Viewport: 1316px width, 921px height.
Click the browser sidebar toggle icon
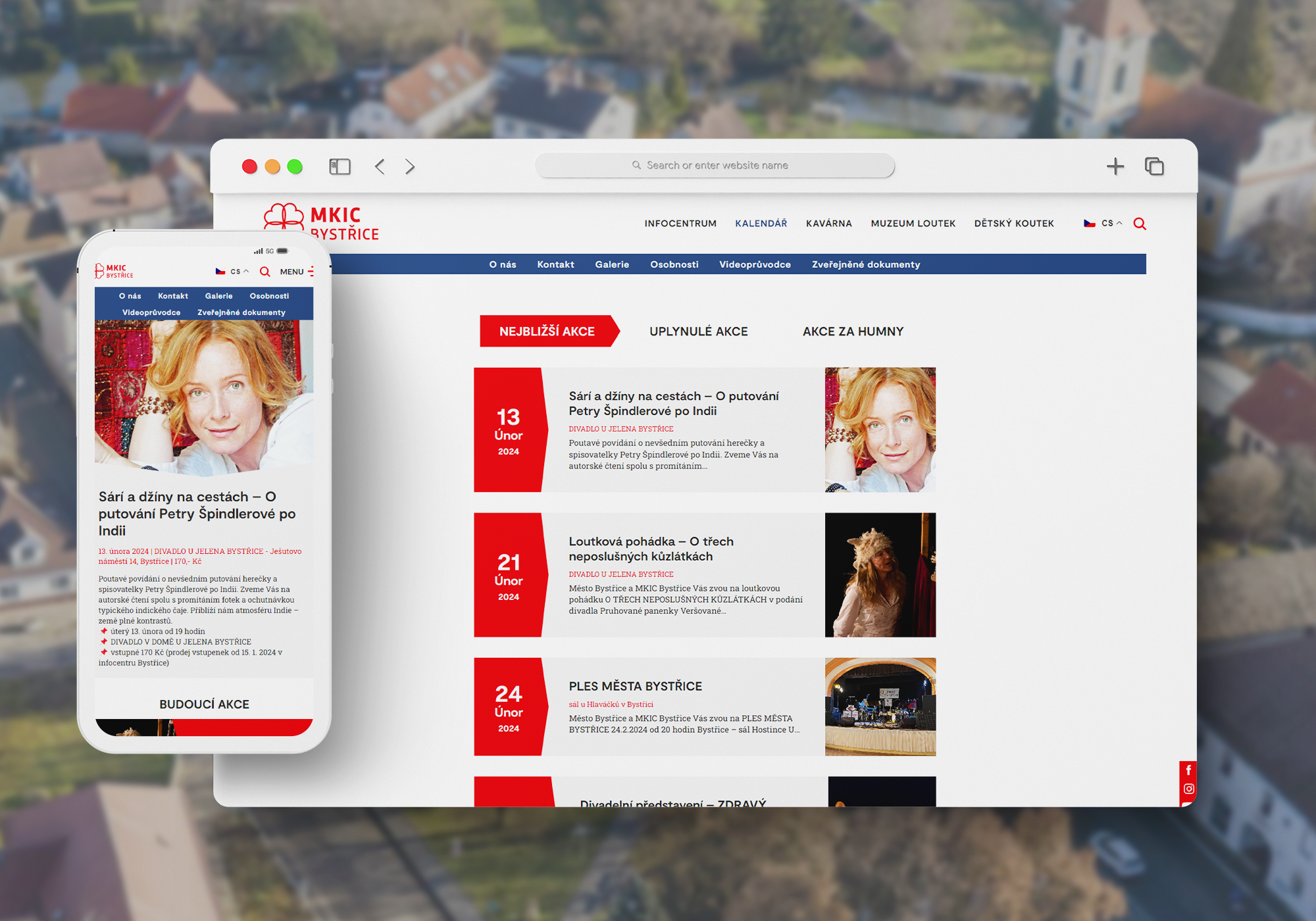click(340, 166)
